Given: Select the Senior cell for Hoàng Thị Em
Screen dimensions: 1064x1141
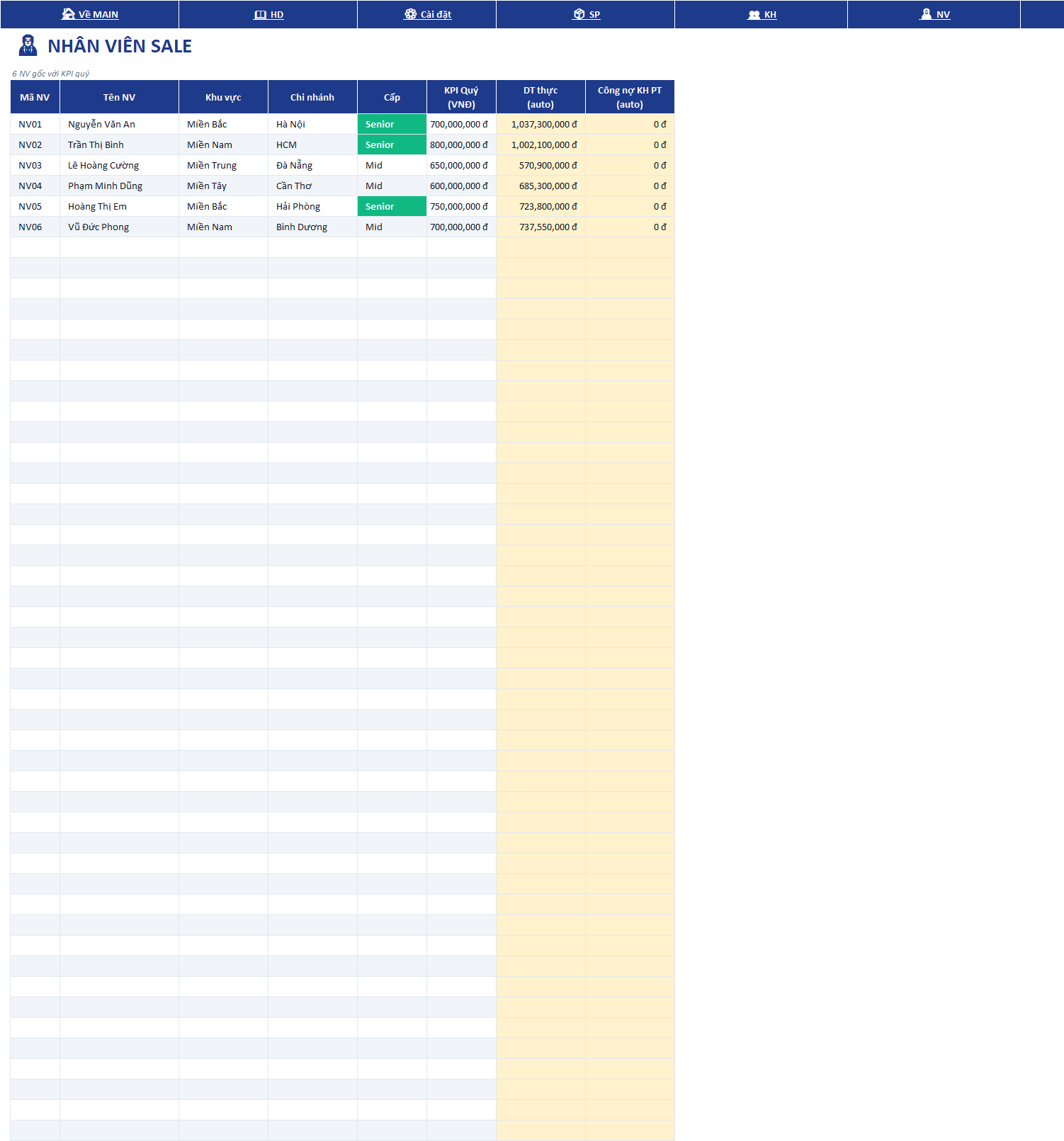Looking at the screenshot, I should pos(392,206).
